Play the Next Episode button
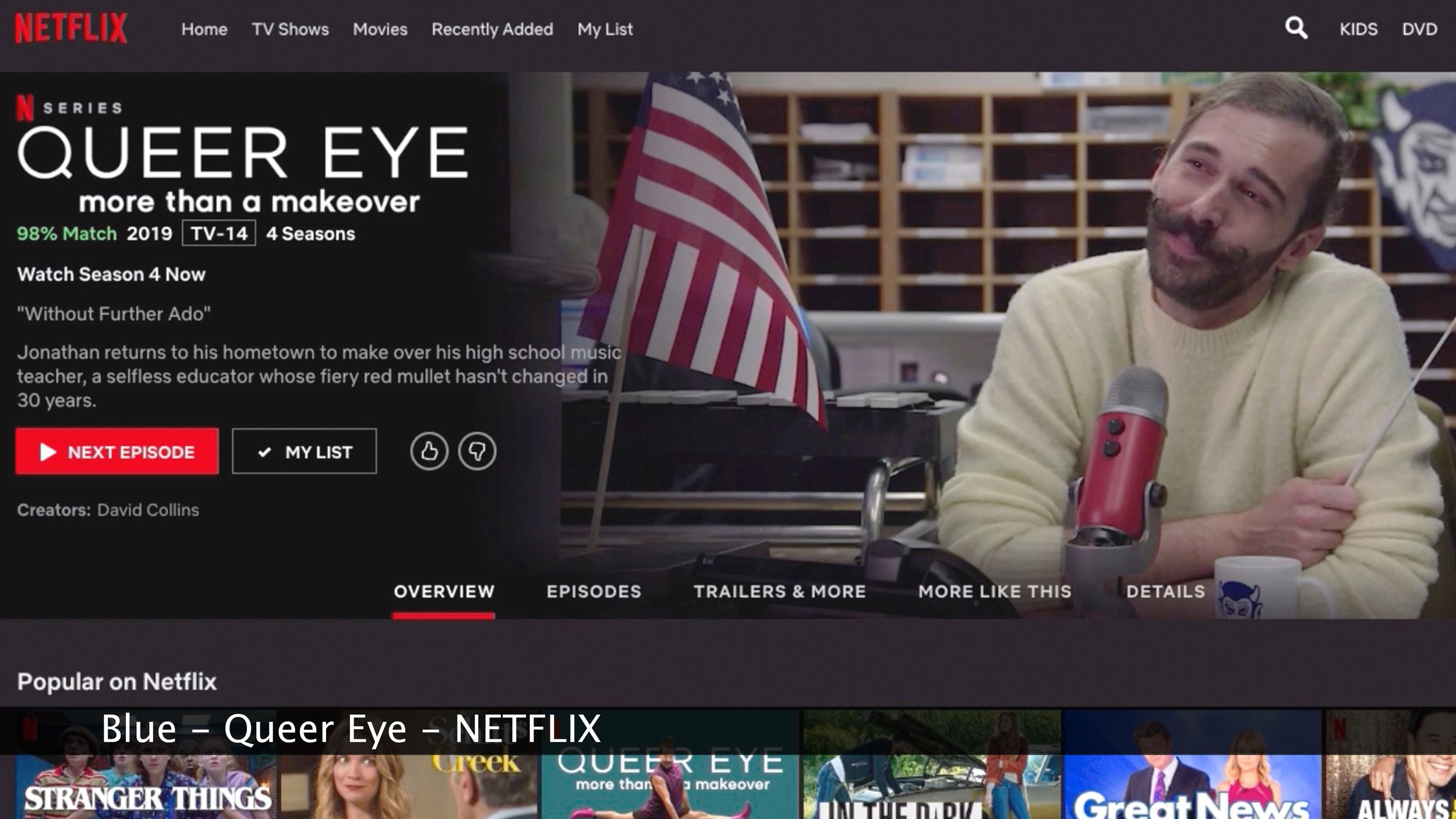 pyautogui.click(x=117, y=451)
